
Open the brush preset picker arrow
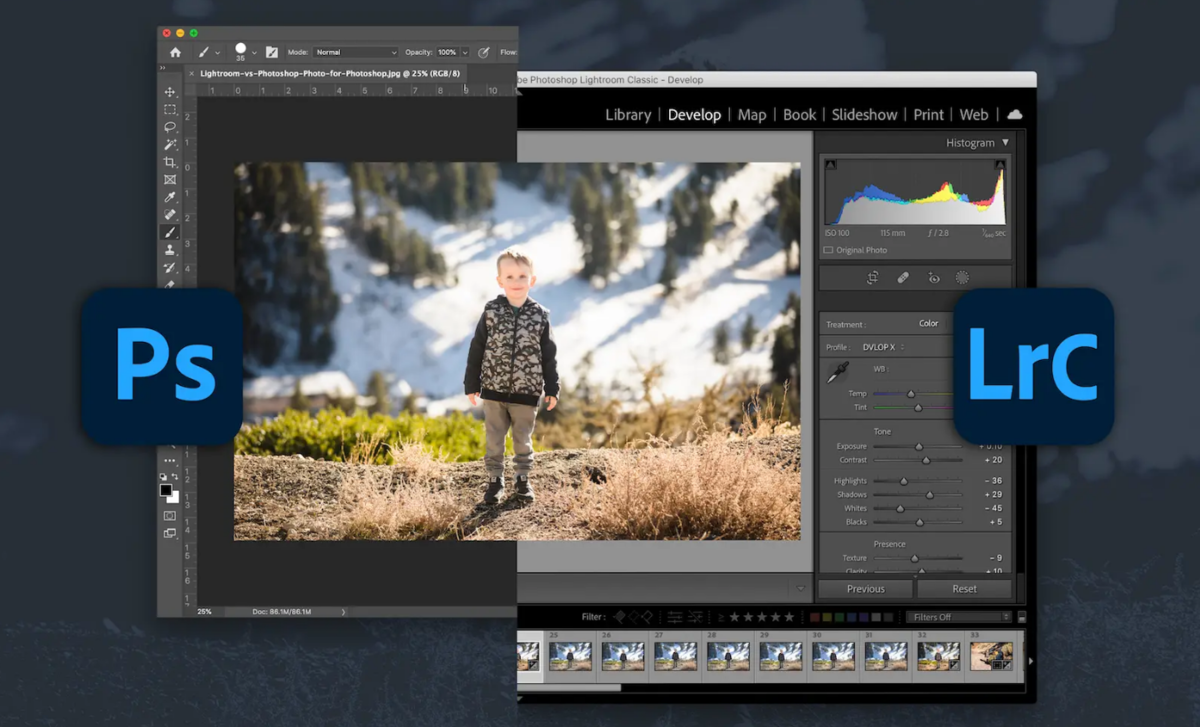coord(254,52)
